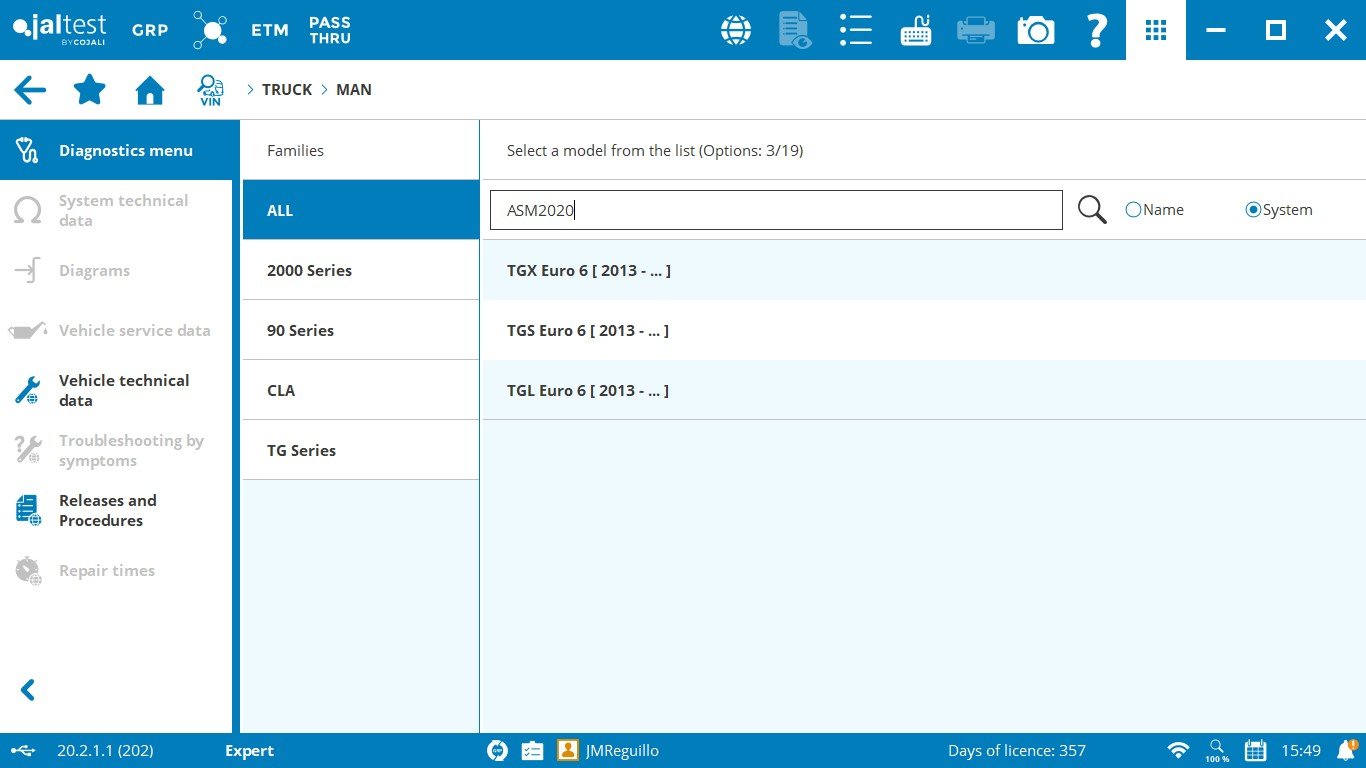Open Vehicle technical data menu

(124, 390)
